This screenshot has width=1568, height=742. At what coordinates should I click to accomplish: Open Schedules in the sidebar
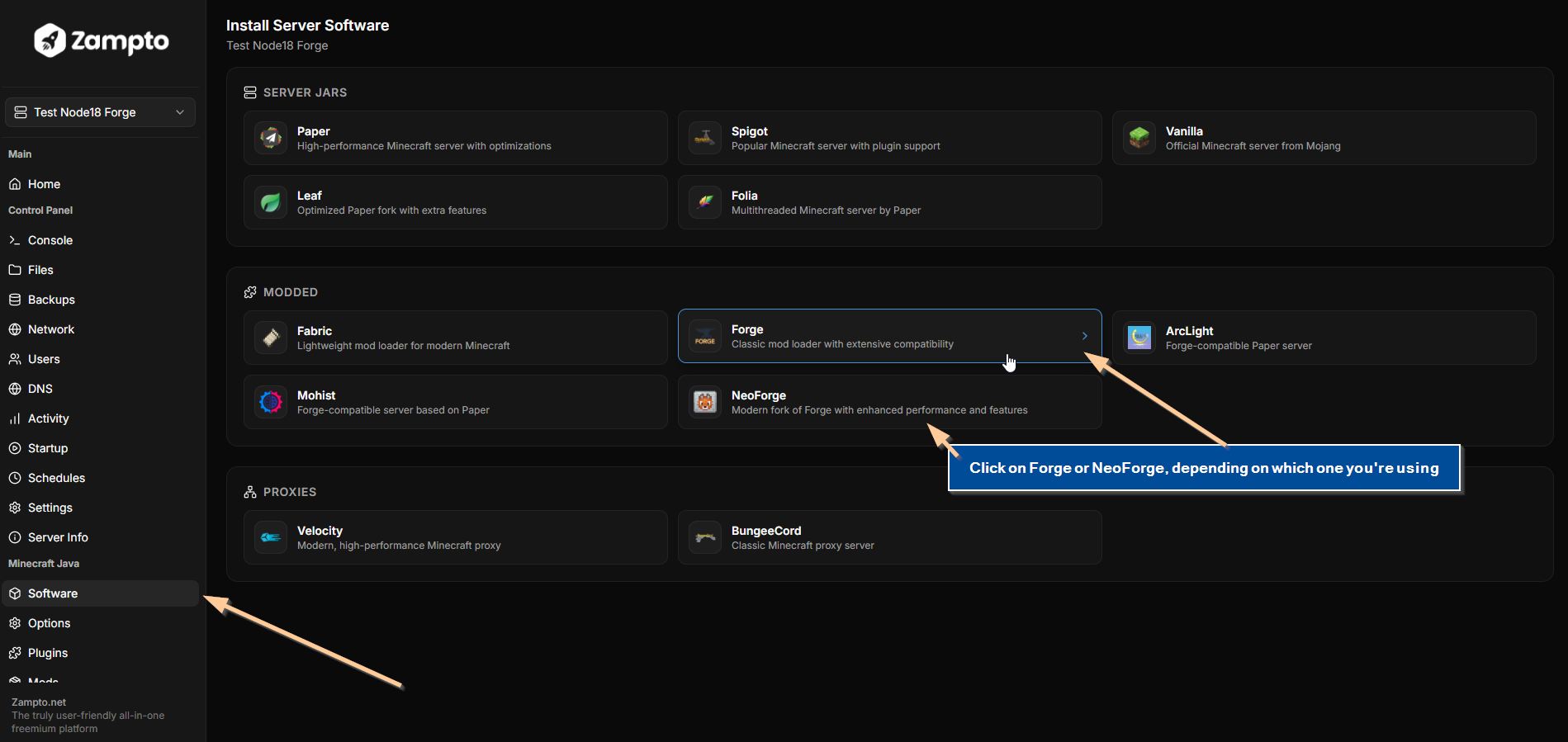click(x=100, y=478)
